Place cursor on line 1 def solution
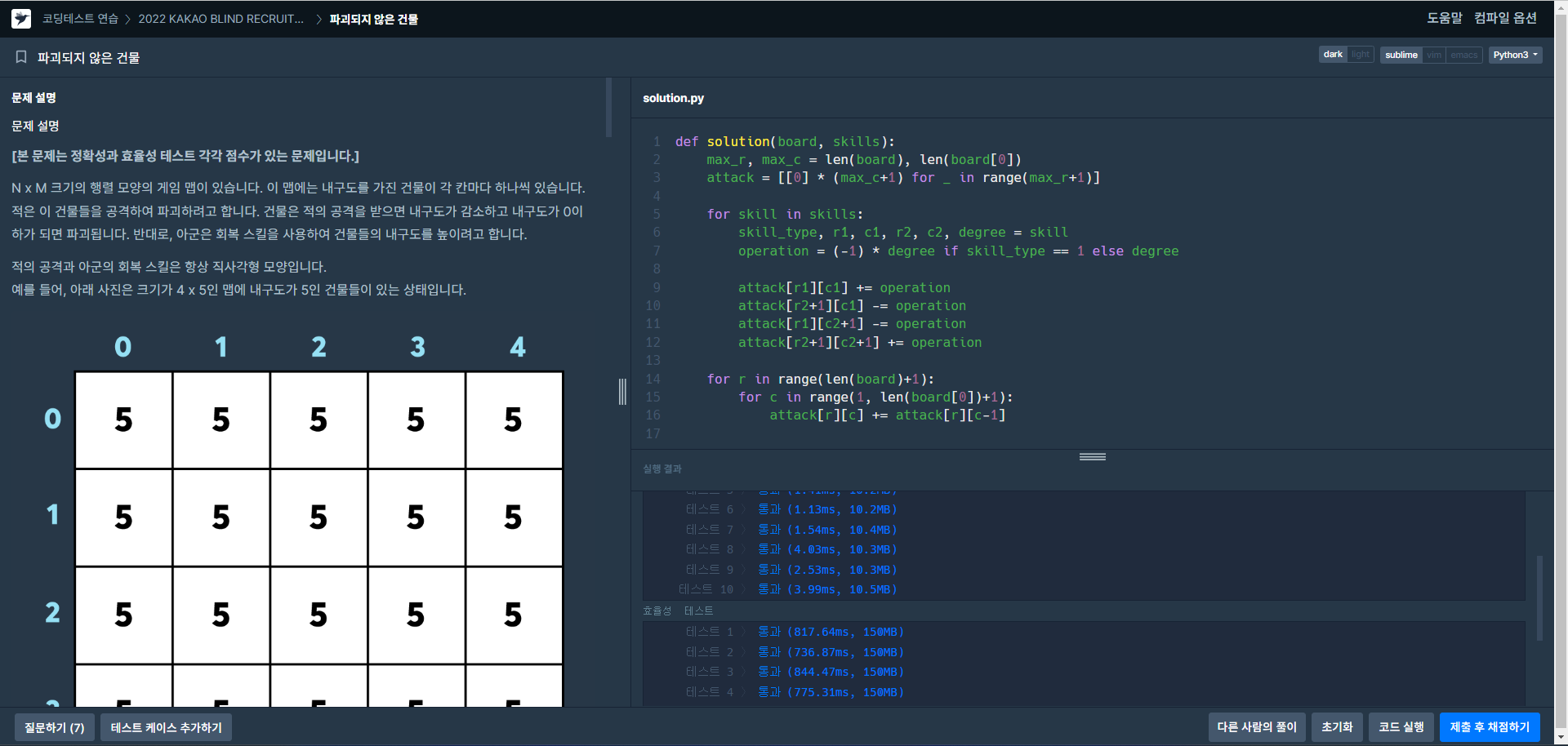 (785, 141)
